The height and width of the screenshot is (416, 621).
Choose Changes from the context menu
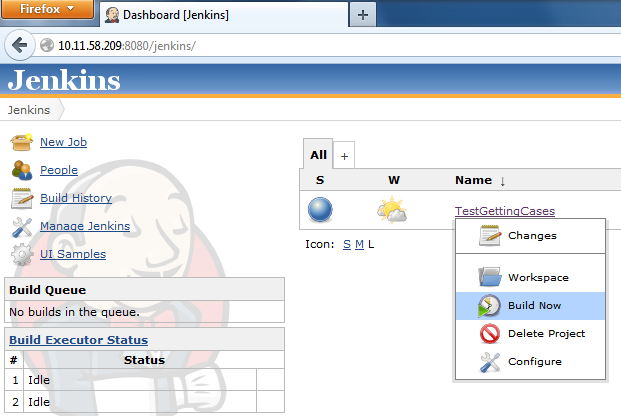point(530,236)
